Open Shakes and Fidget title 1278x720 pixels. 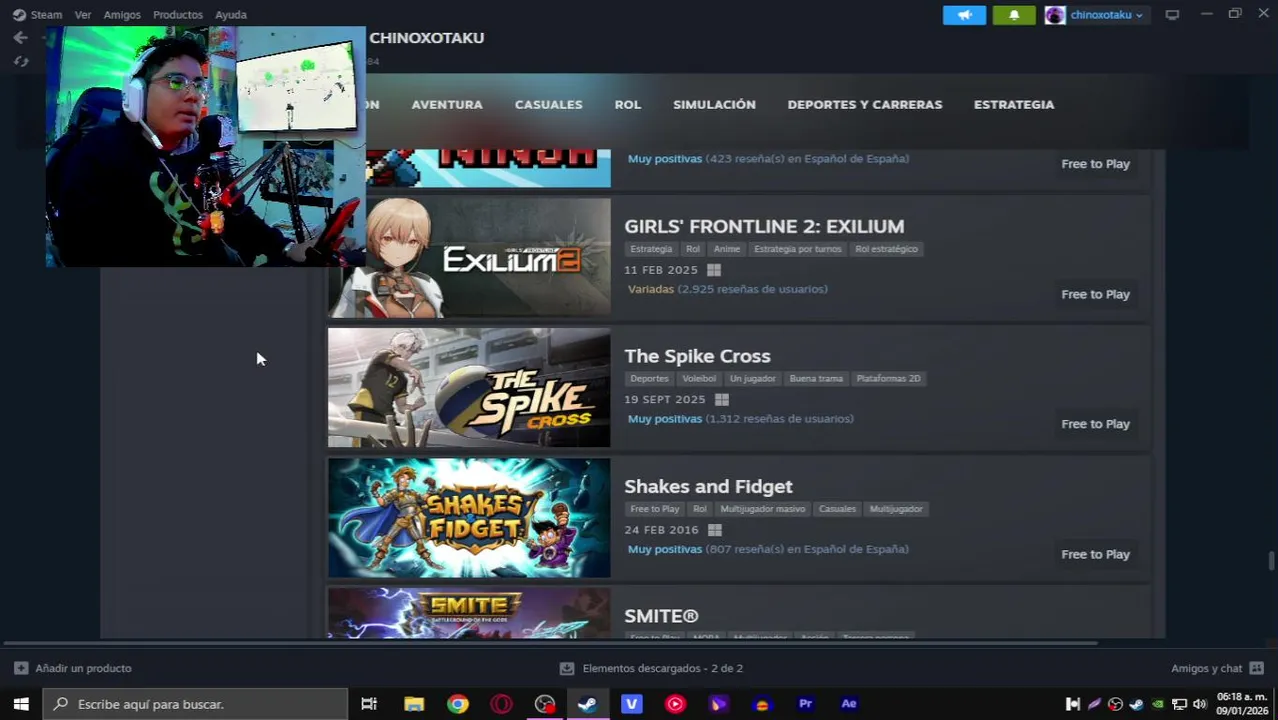tap(708, 486)
